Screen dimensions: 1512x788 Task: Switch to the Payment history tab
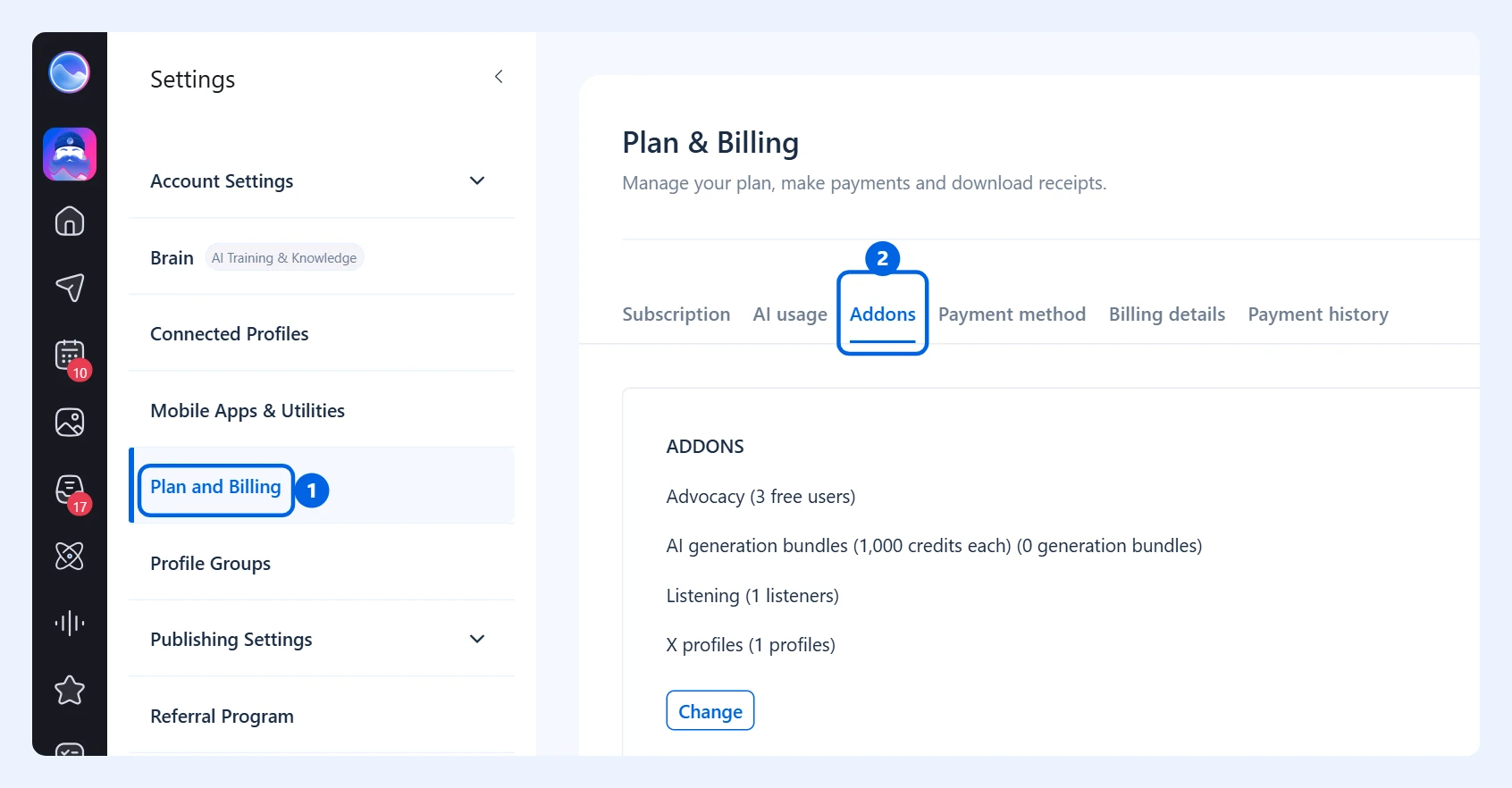[x=1318, y=314]
